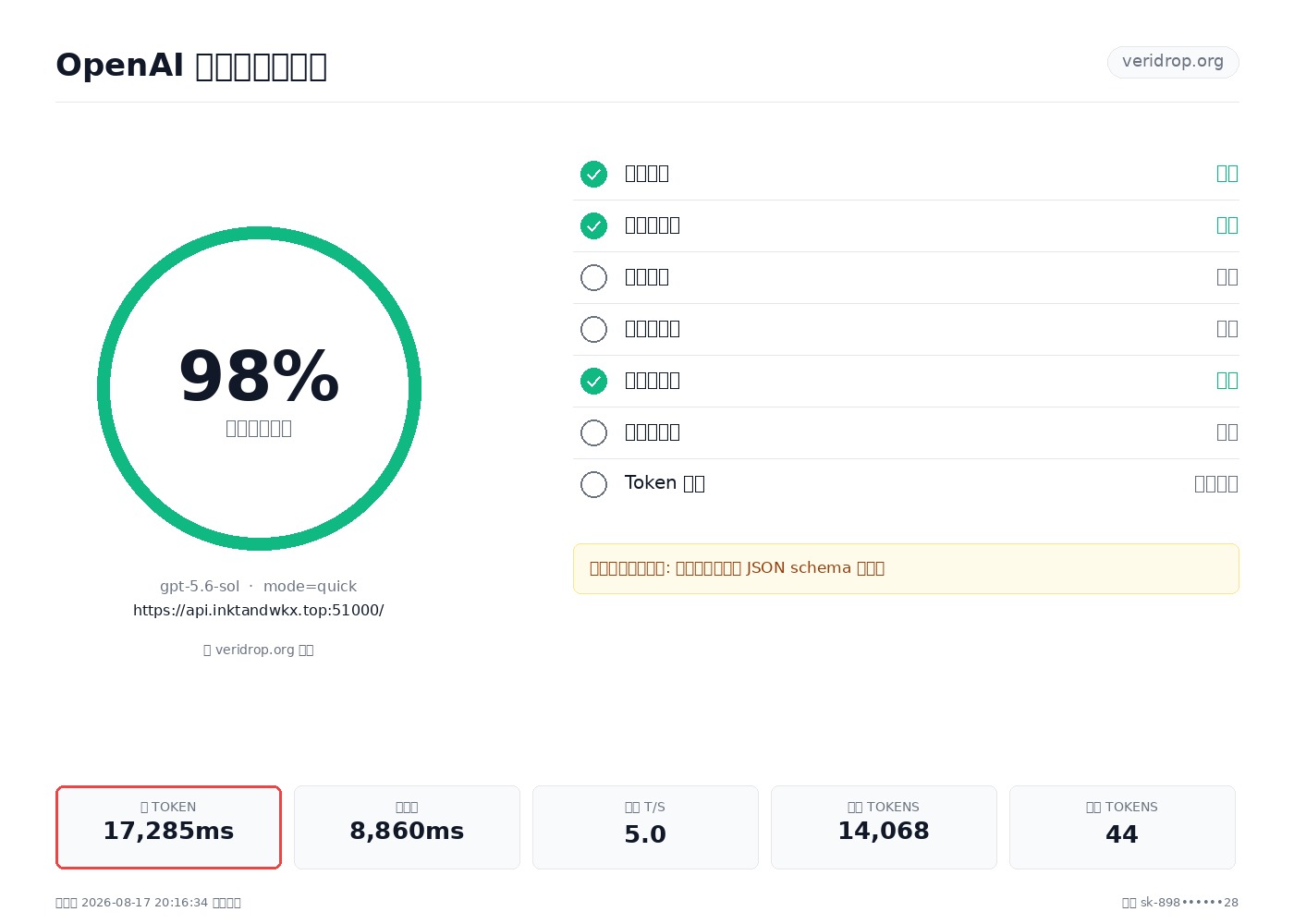Click the gpt-5.6-sol mode=quick label

259,586
